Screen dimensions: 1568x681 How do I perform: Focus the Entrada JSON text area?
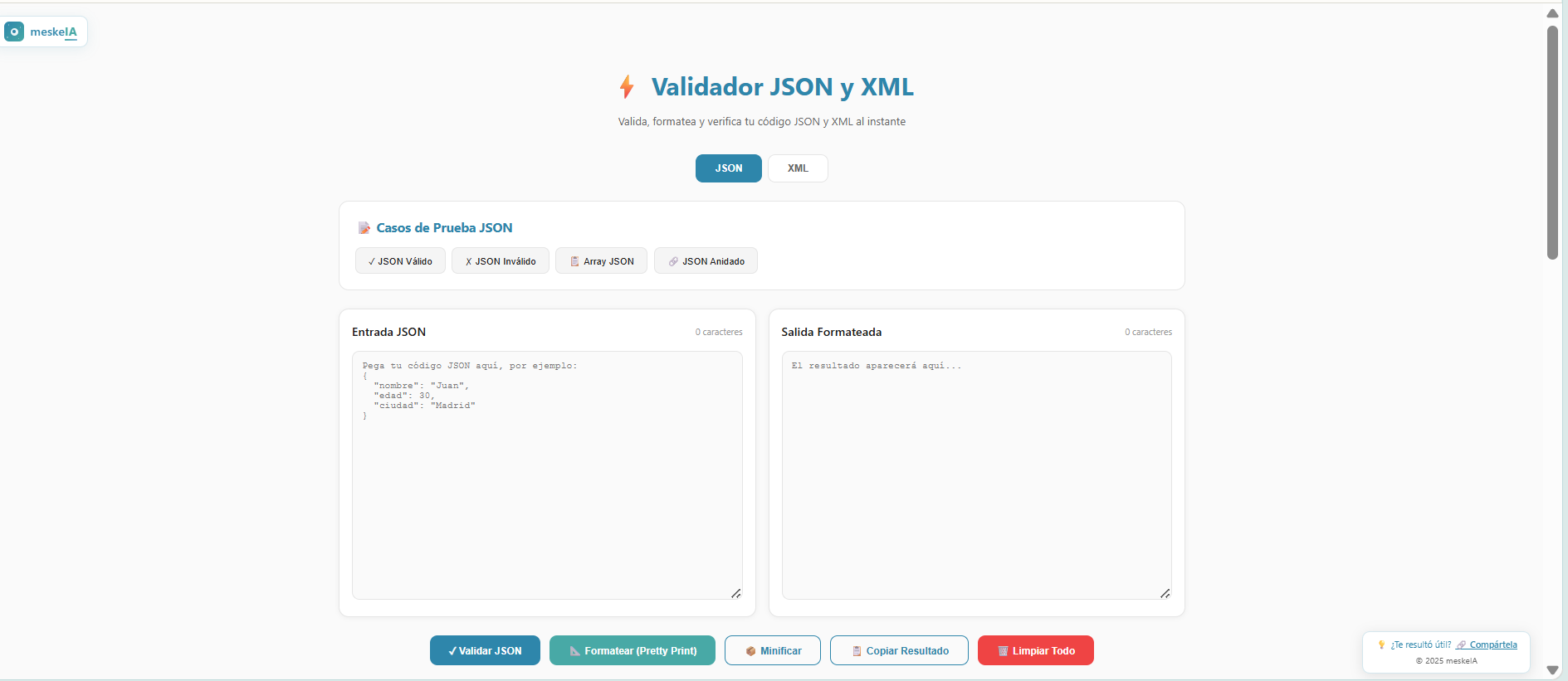pyautogui.click(x=547, y=475)
